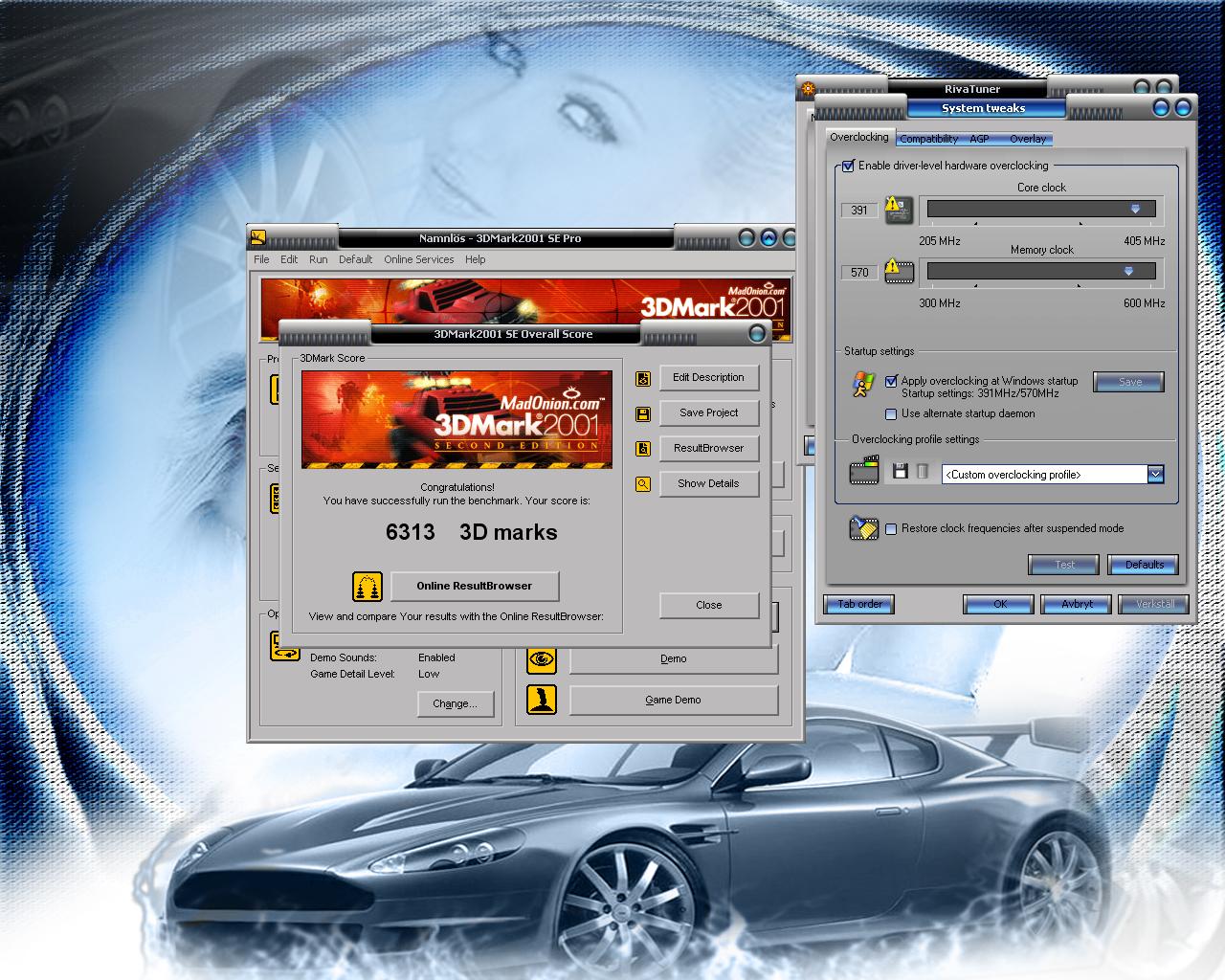The image size is (1225, 980).
Task: Open the Online Services menu
Action: click(419, 259)
